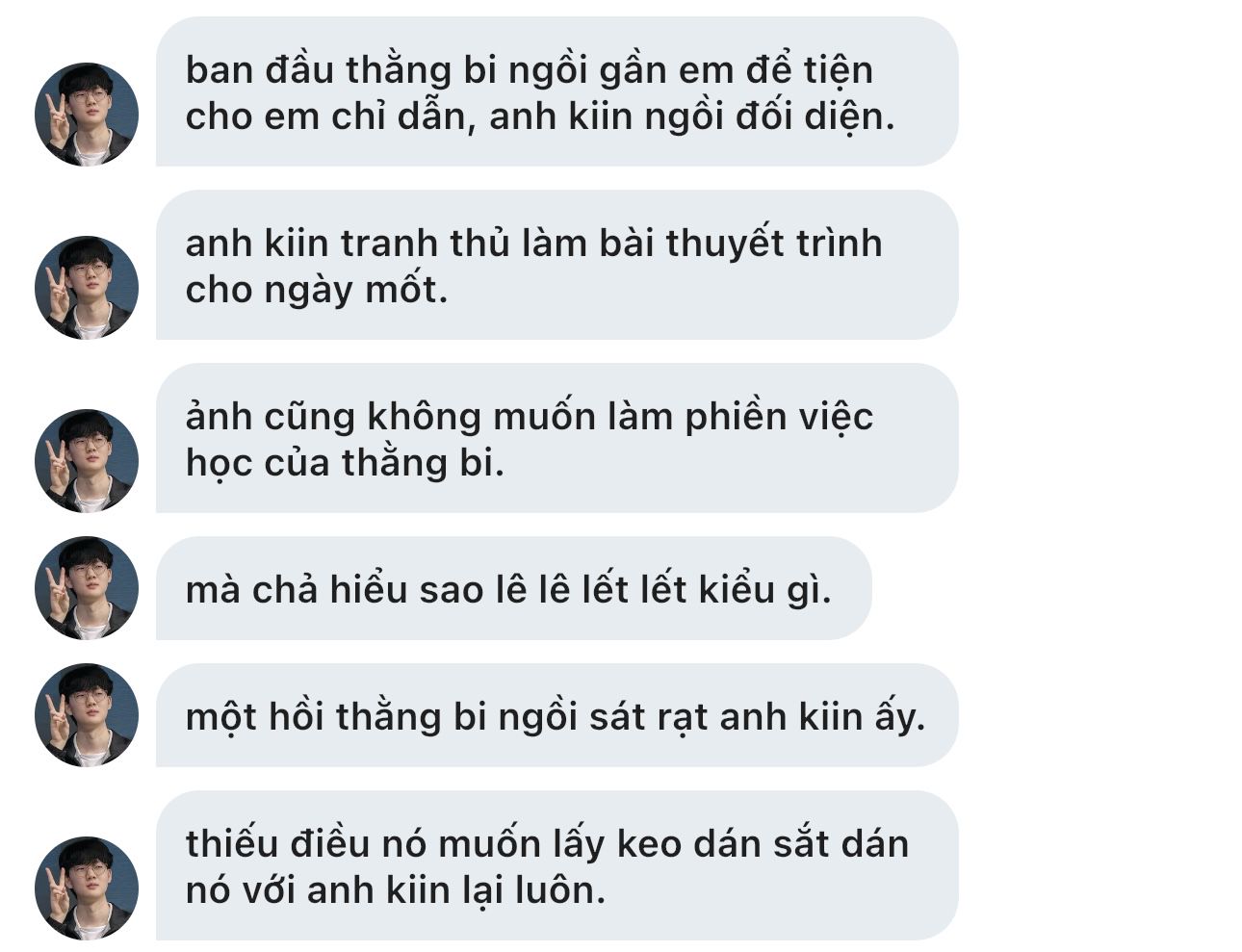Viewport: 1242px width, 952px height.
Task: Tap the message bubble mentioning 'keo dán sắt'
Action: [556, 865]
